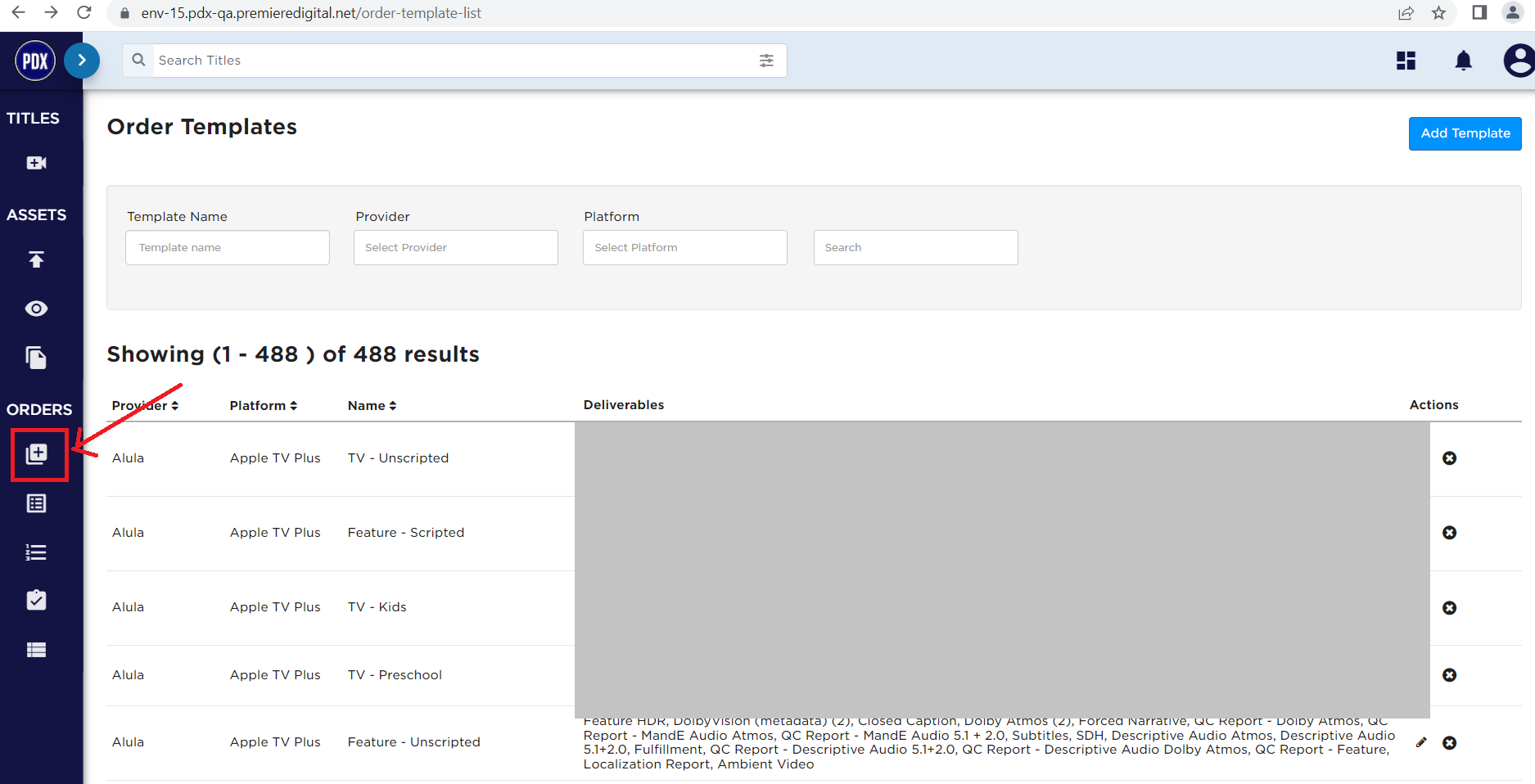Screen dimensions: 1535x784
Task: Click the upload assets icon
Action: point(36,259)
